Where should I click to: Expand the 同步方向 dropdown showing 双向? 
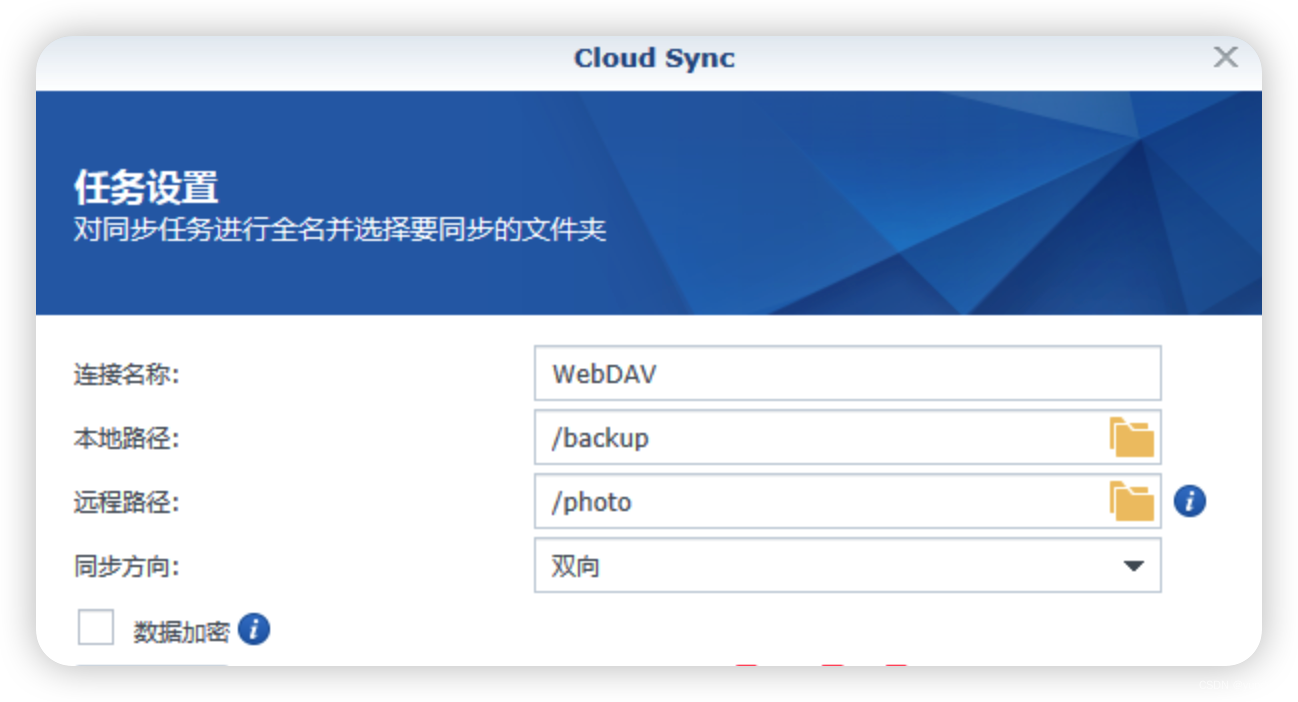pyautogui.click(x=847, y=565)
